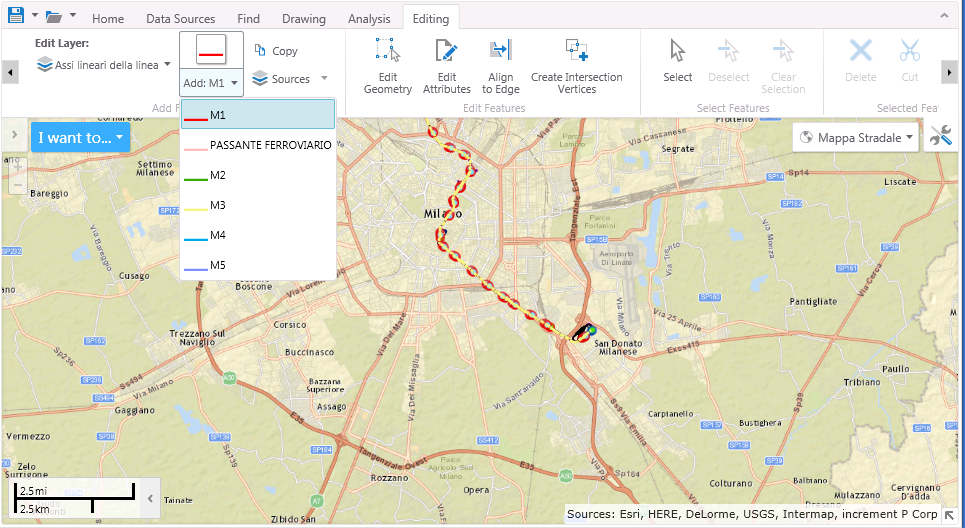Choose M1 from the template list
This screenshot has width=965, height=528.
[258, 114]
